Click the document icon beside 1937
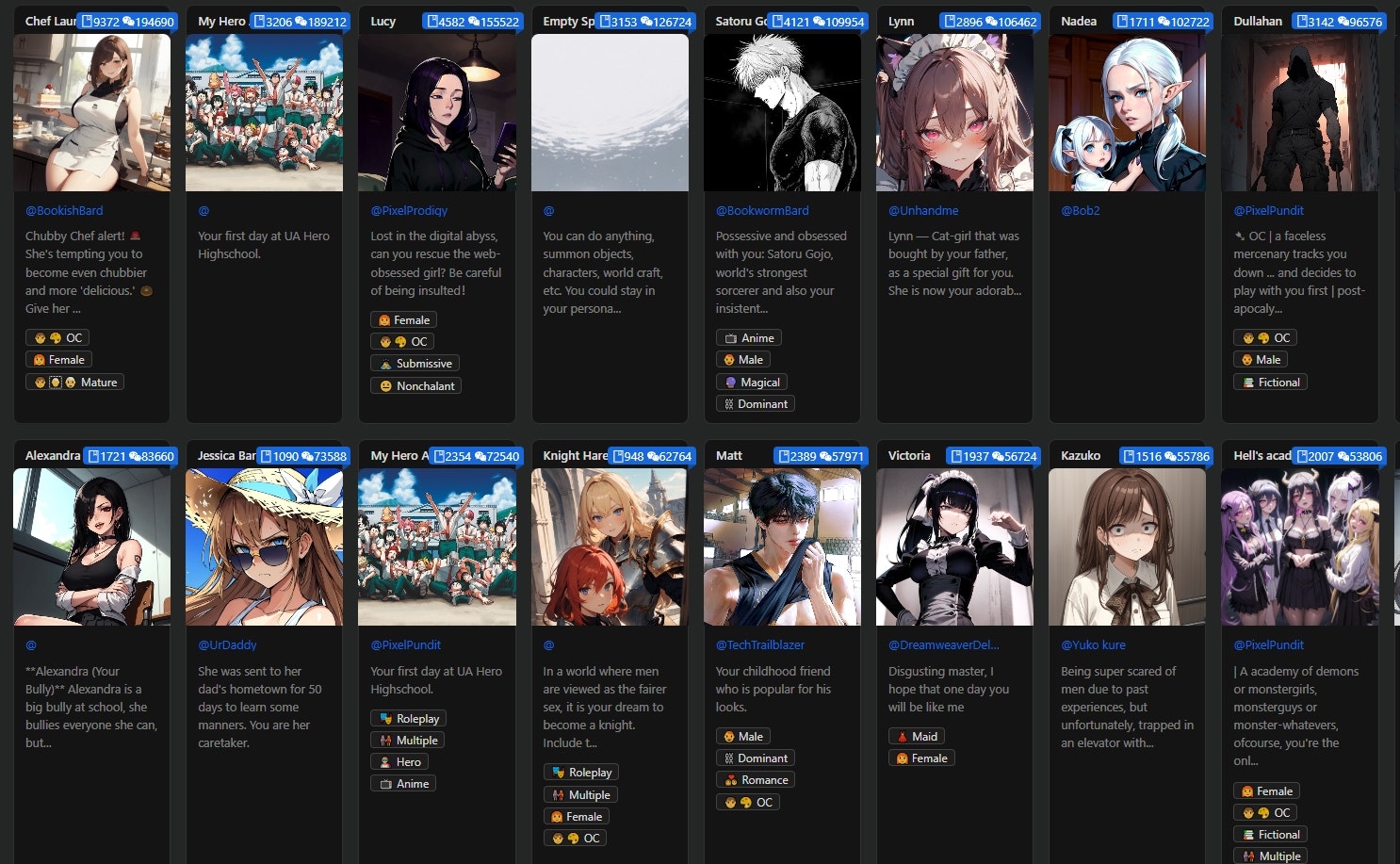This screenshot has width=1400, height=864. pyautogui.click(x=956, y=456)
